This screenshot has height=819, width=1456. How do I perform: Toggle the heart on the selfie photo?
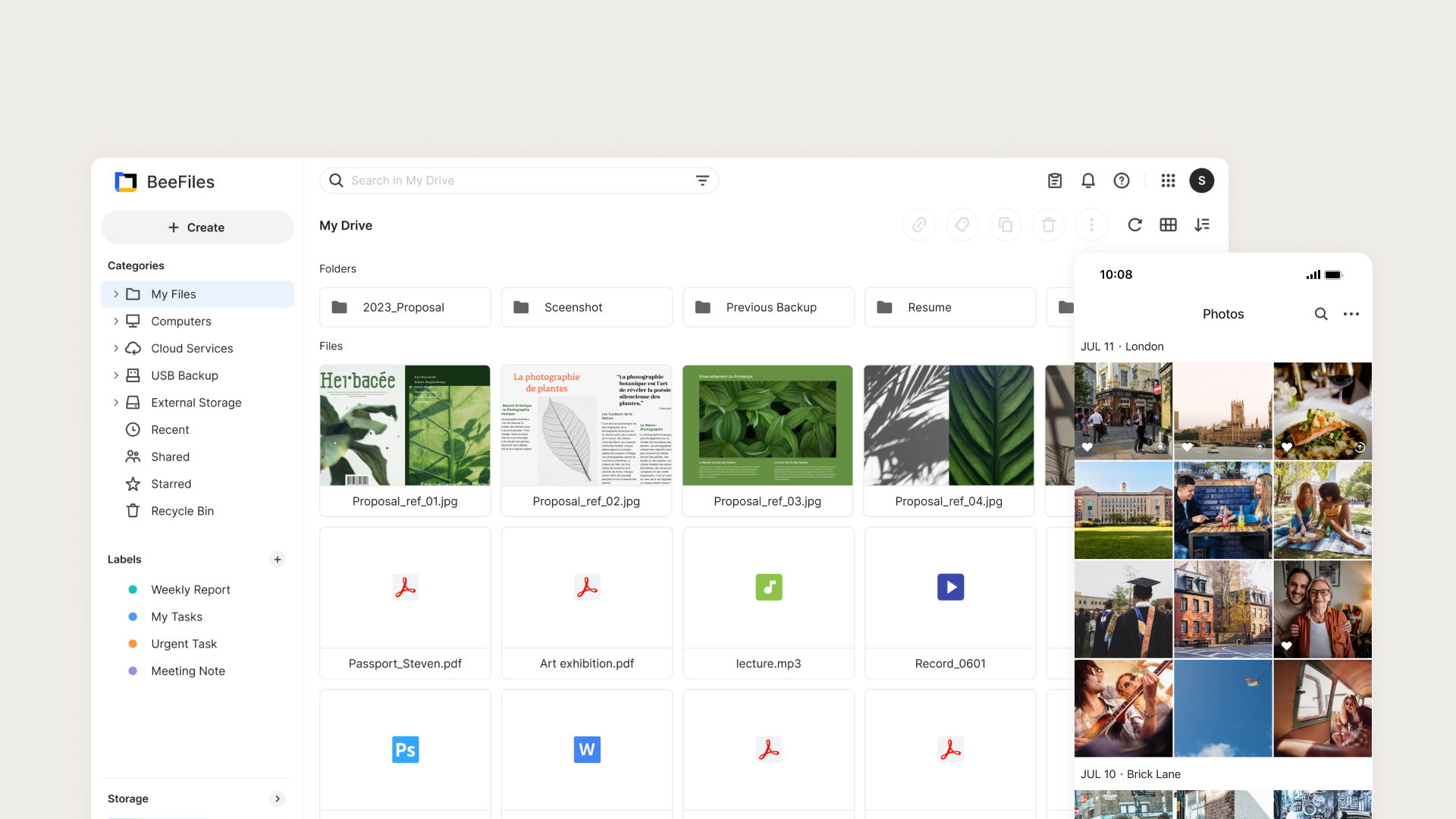pos(1287,645)
